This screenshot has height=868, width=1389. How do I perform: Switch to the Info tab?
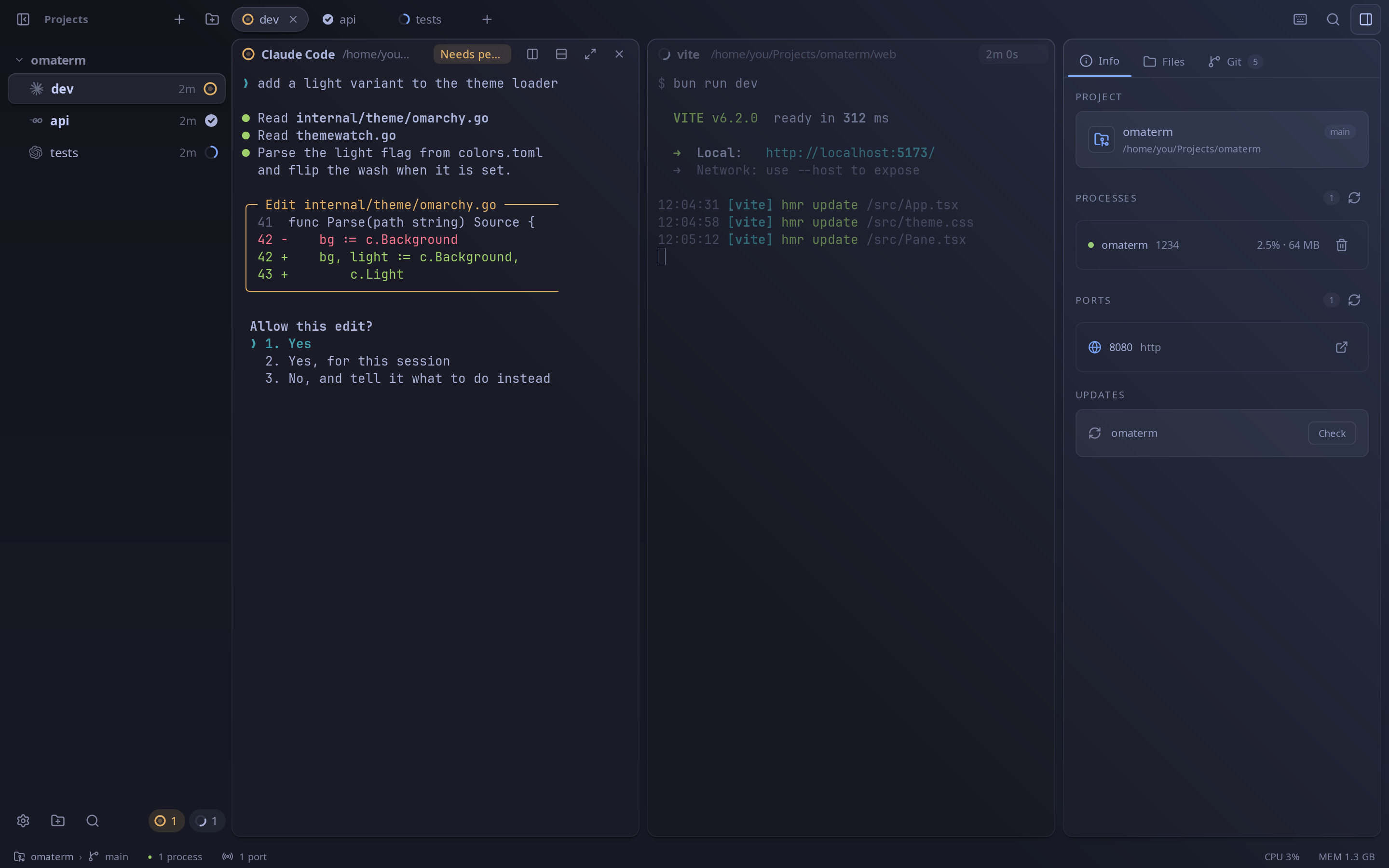(1099, 61)
